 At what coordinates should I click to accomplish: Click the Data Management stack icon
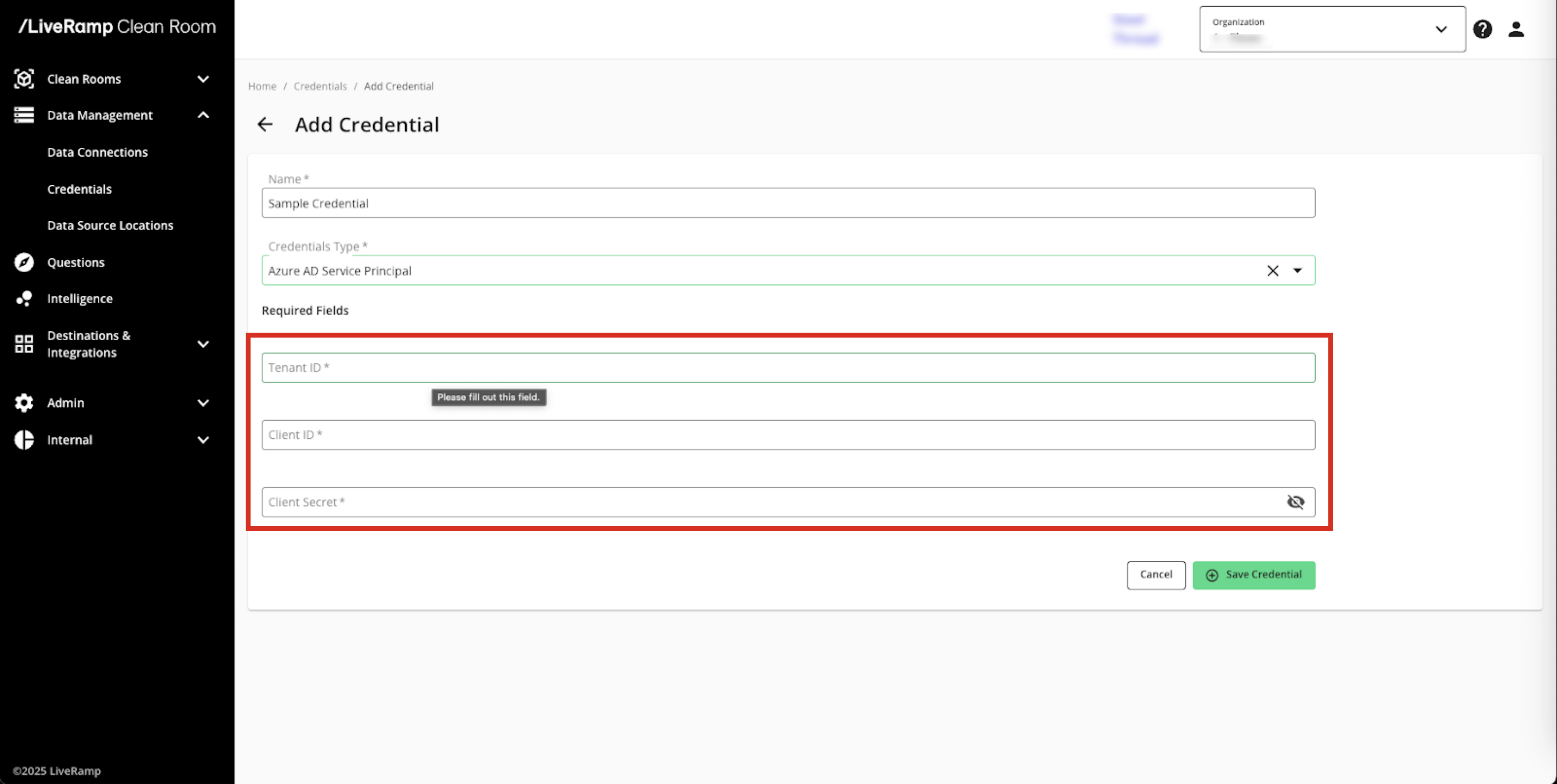pyautogui.click(x=23, y=115)
